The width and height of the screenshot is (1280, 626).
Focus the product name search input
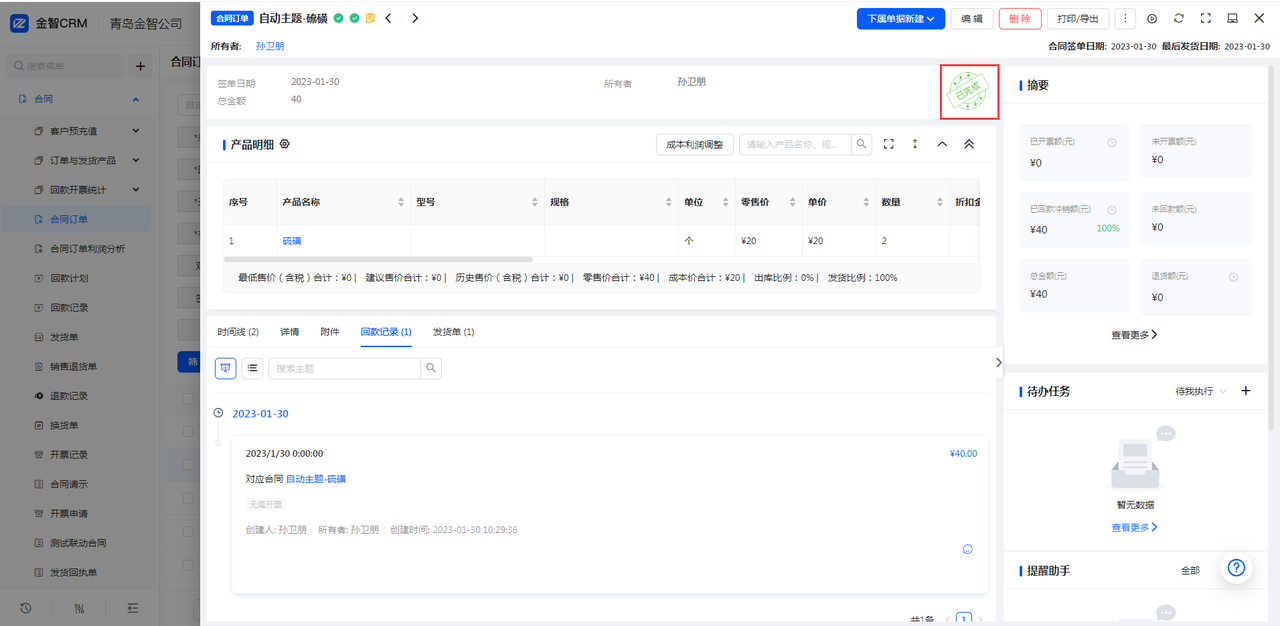coord(795,144)
